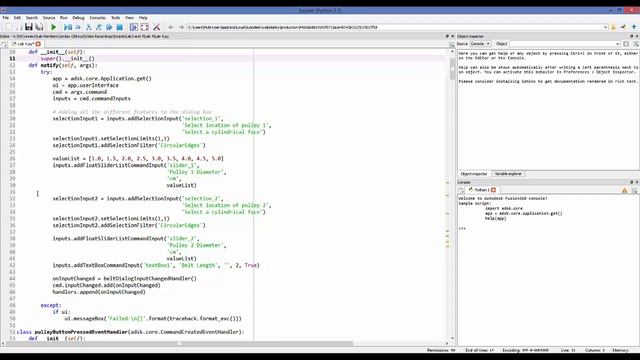Image resolution: width=640 pixels, height=360 pixels.
Task: Expand the Object combo box dropdown arrow
Action: tap(617, 44)
